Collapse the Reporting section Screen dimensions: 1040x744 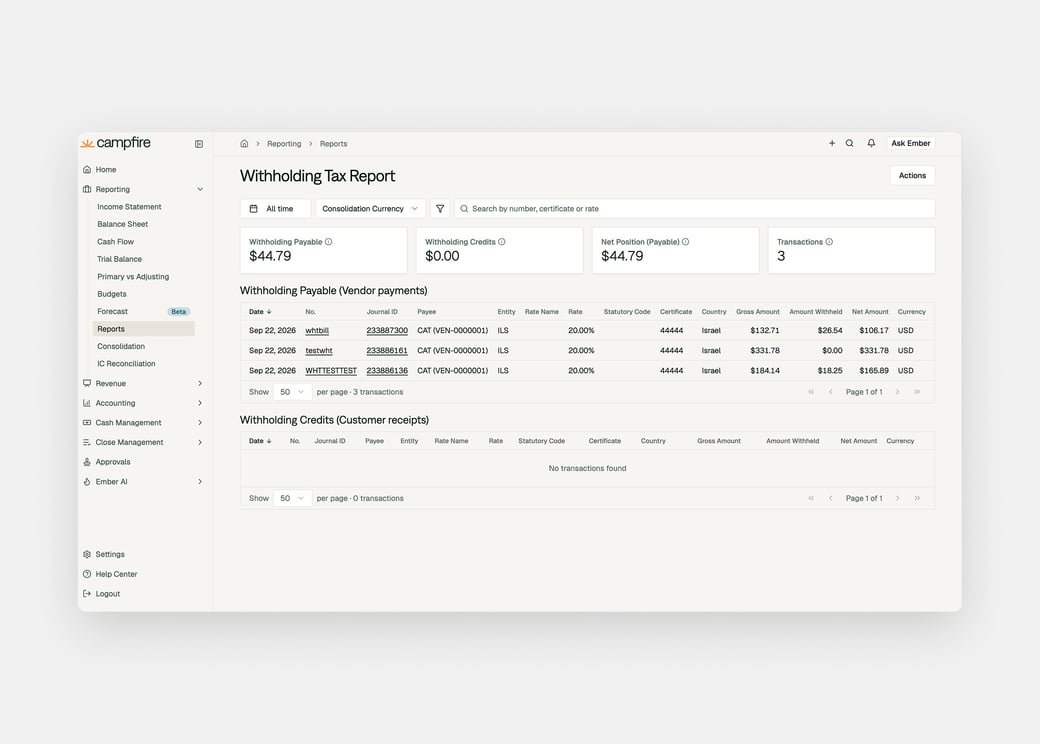[200, 189]
